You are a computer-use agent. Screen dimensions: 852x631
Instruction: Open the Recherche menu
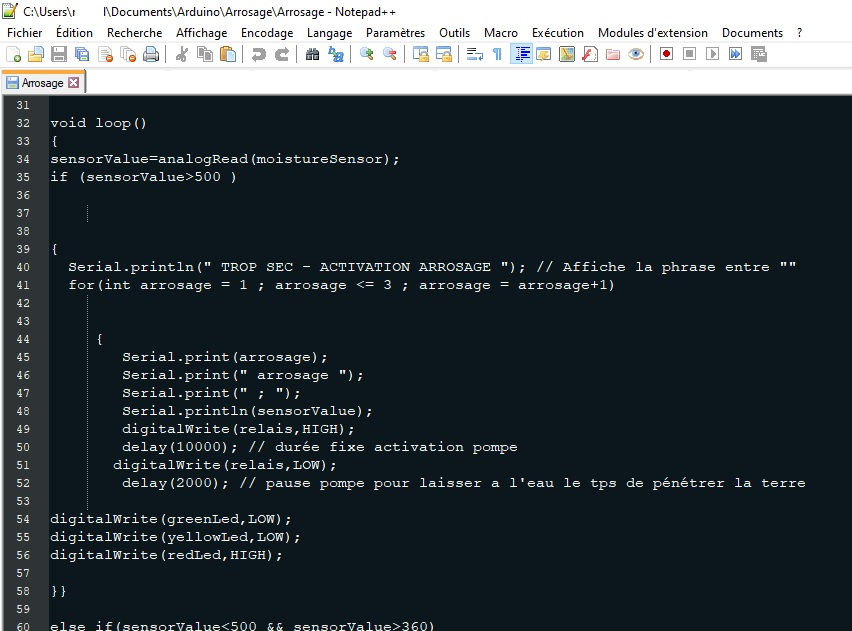(x=134, y=33)
